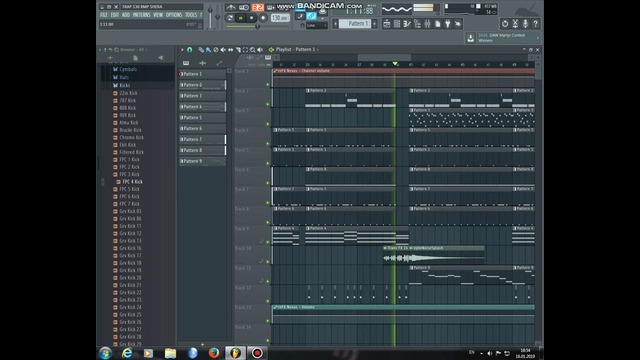
Task: Open Internet Explorer from taskbar
Action: pos(127,353)
